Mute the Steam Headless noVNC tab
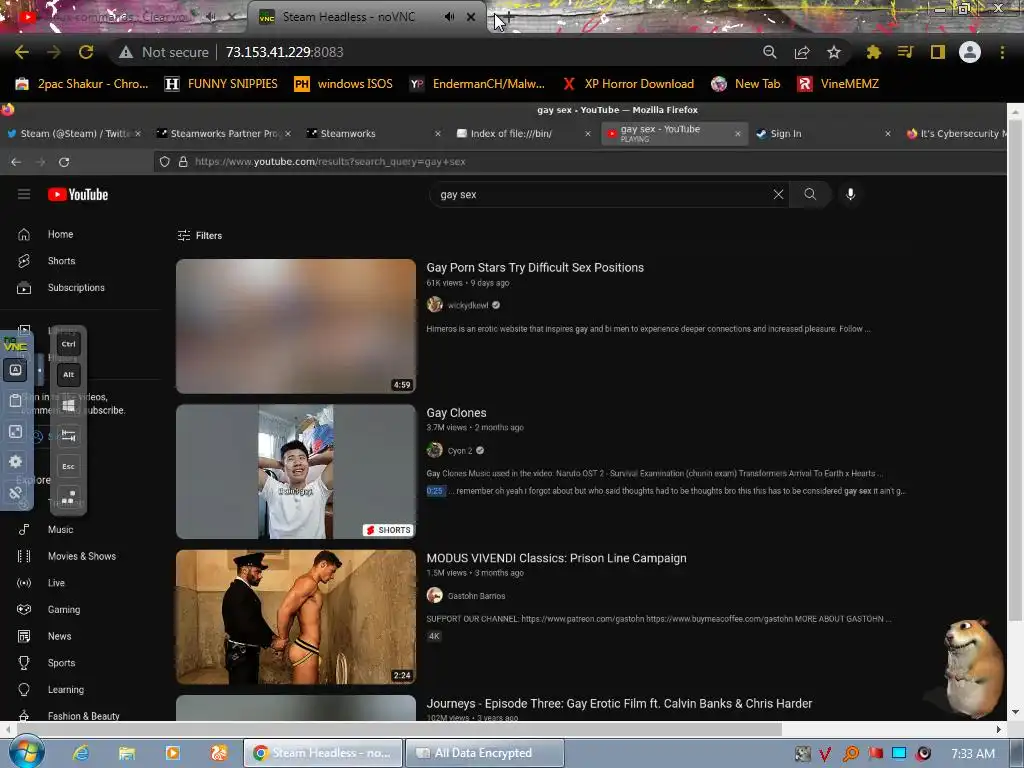 point(449,17)
